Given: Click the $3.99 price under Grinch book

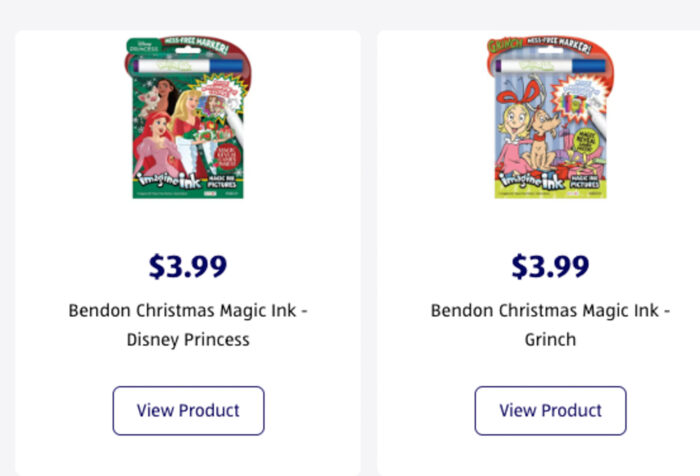Looking at the screenshot, I should [x=550, y=266].
